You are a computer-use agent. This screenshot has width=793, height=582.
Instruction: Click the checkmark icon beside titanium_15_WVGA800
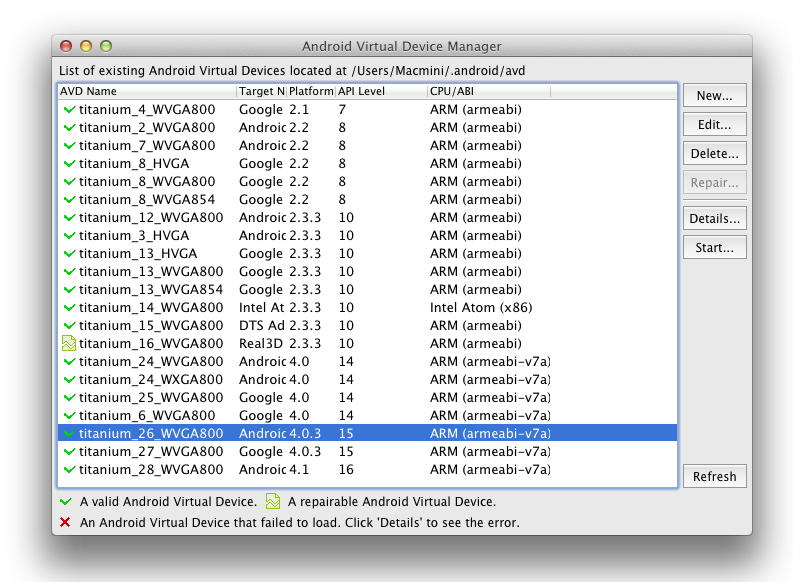69,325
